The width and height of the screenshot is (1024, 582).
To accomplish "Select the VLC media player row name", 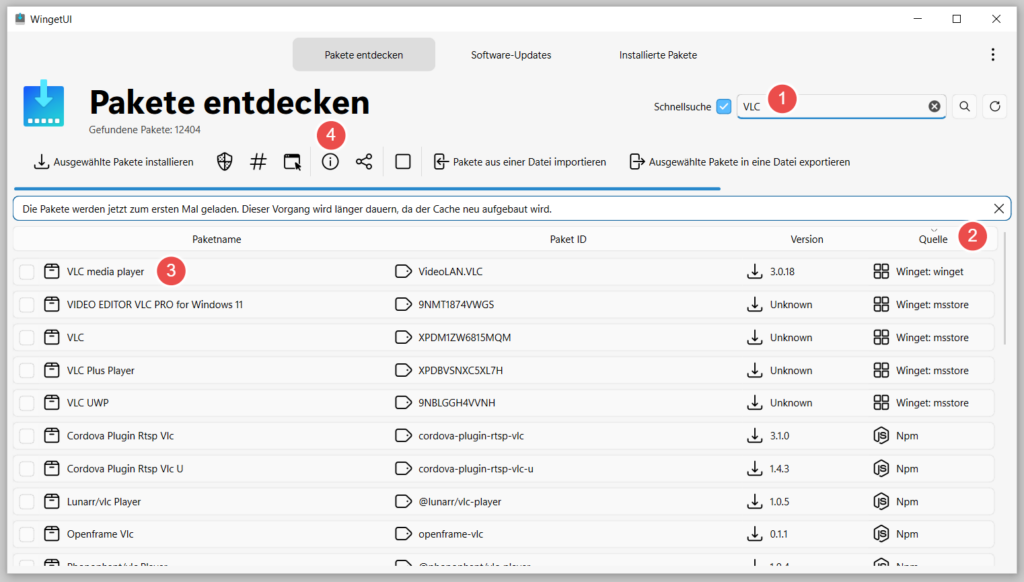I will [x=105, y=272].
